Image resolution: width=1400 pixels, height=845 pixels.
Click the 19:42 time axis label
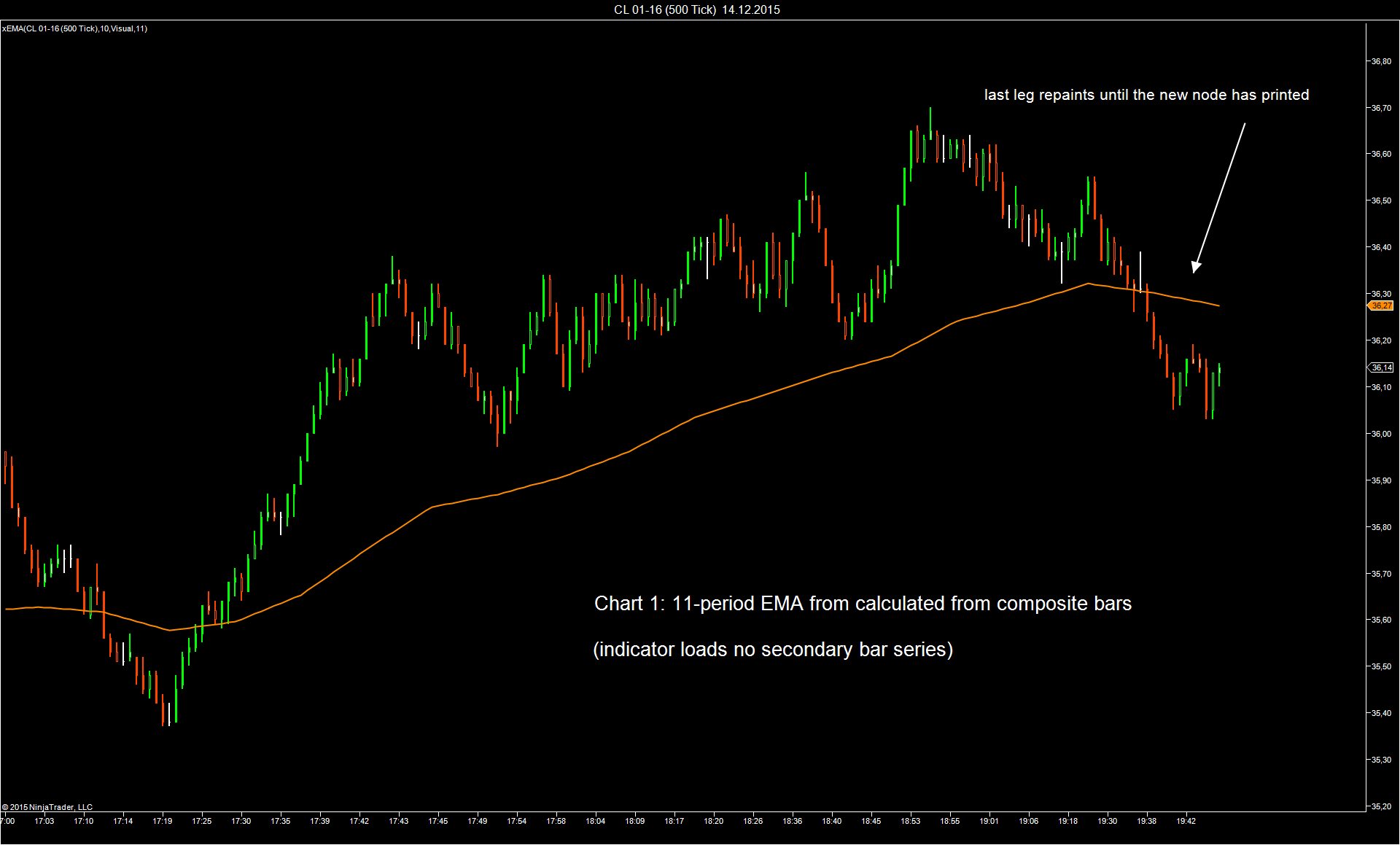click(1186, 821)
